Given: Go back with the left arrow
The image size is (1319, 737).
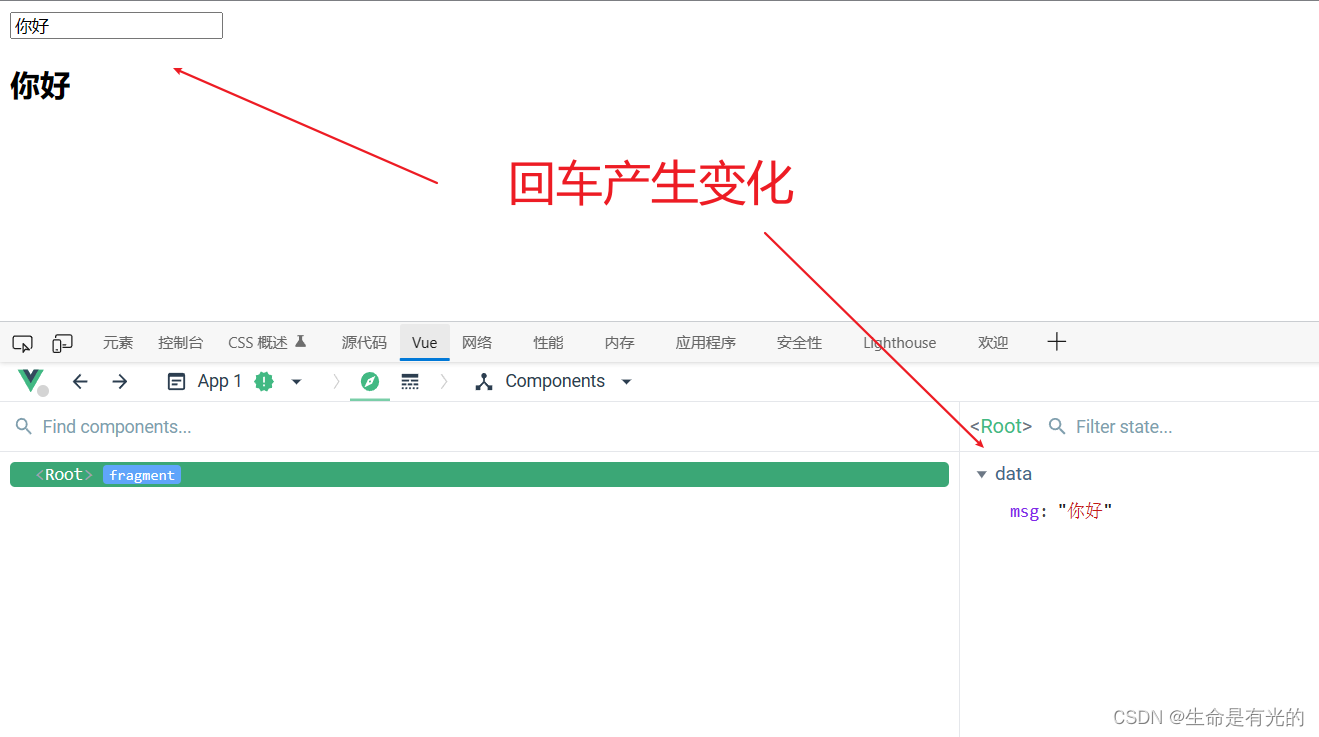Looking at the screenshot, I should click(80, 381).
